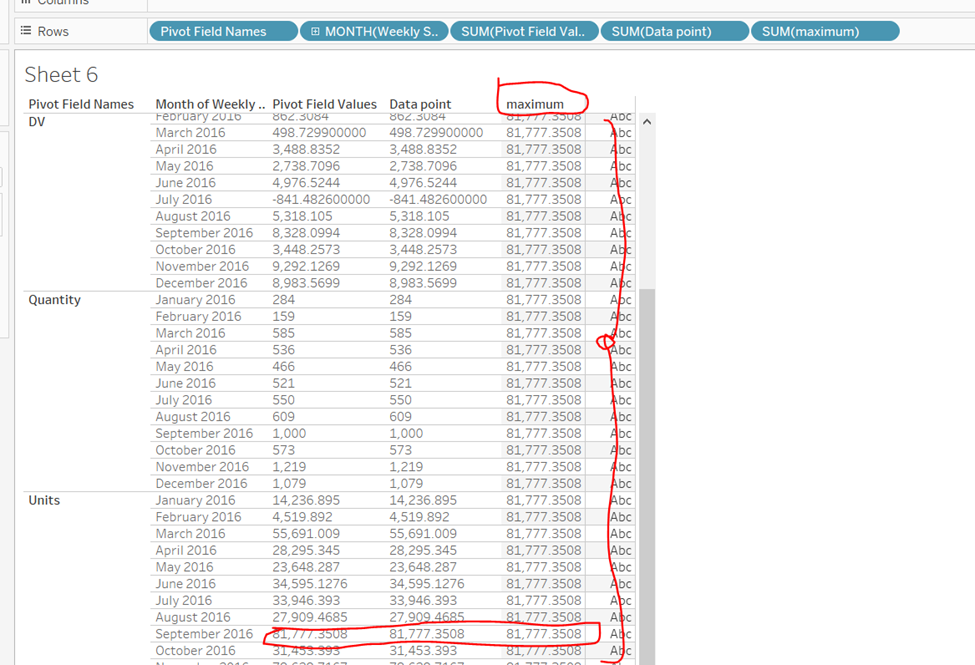Select the DV row group label

(x=37, y=122)
